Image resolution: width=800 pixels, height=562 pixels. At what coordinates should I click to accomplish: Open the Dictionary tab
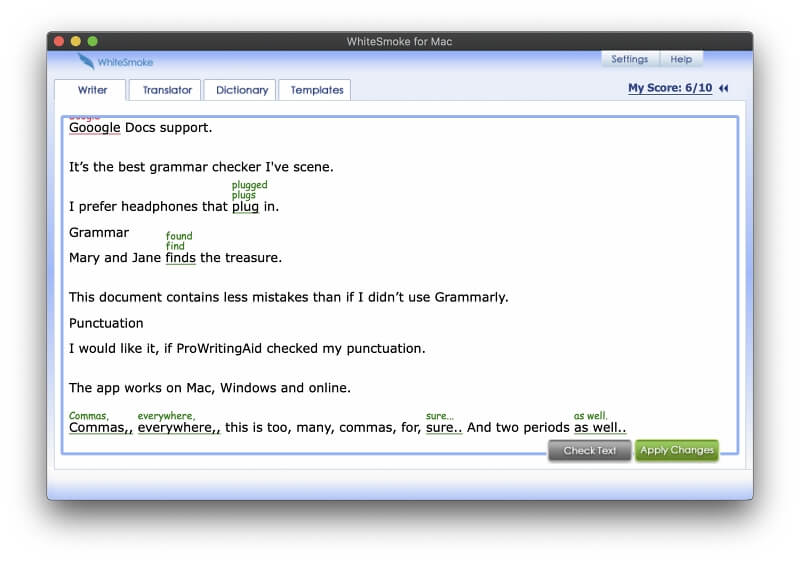point(240,90)
